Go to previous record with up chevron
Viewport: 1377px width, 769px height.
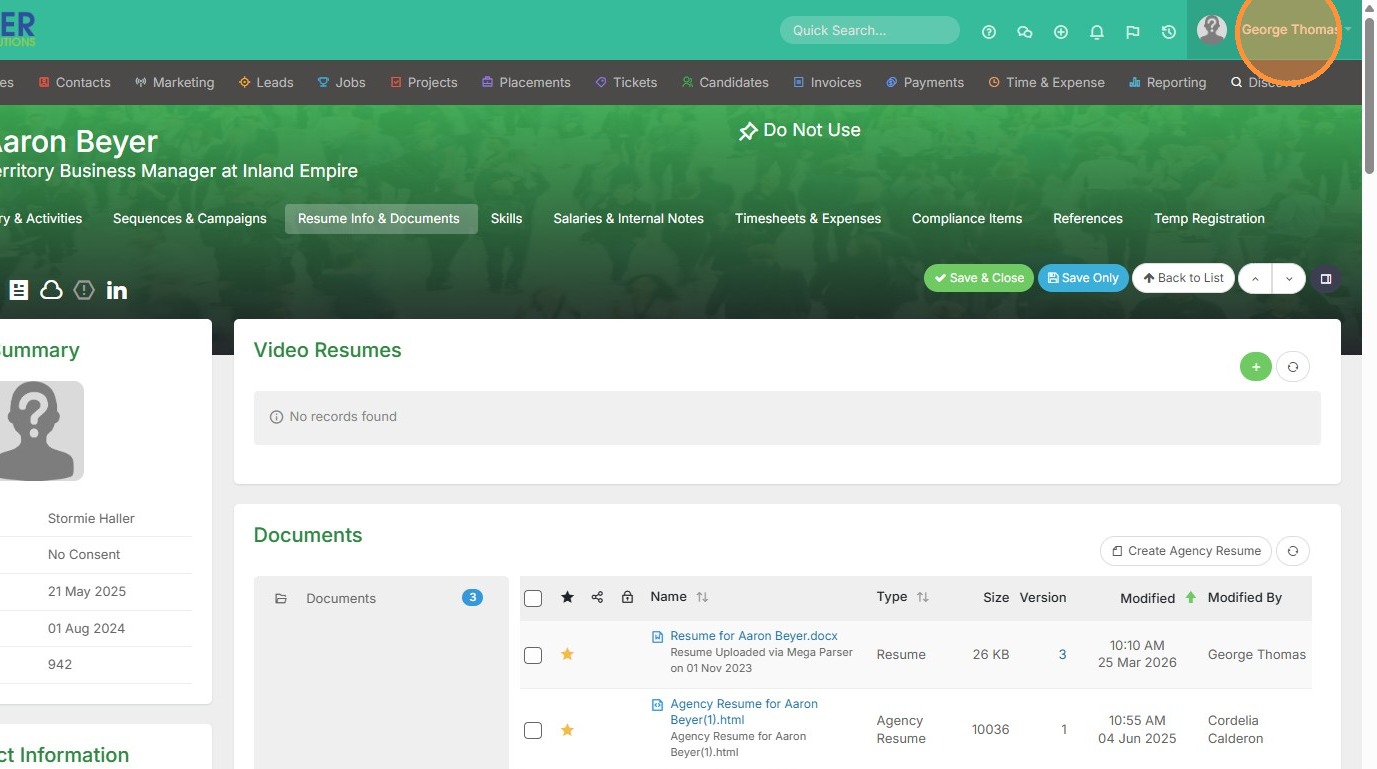(x=1255, y=279)
